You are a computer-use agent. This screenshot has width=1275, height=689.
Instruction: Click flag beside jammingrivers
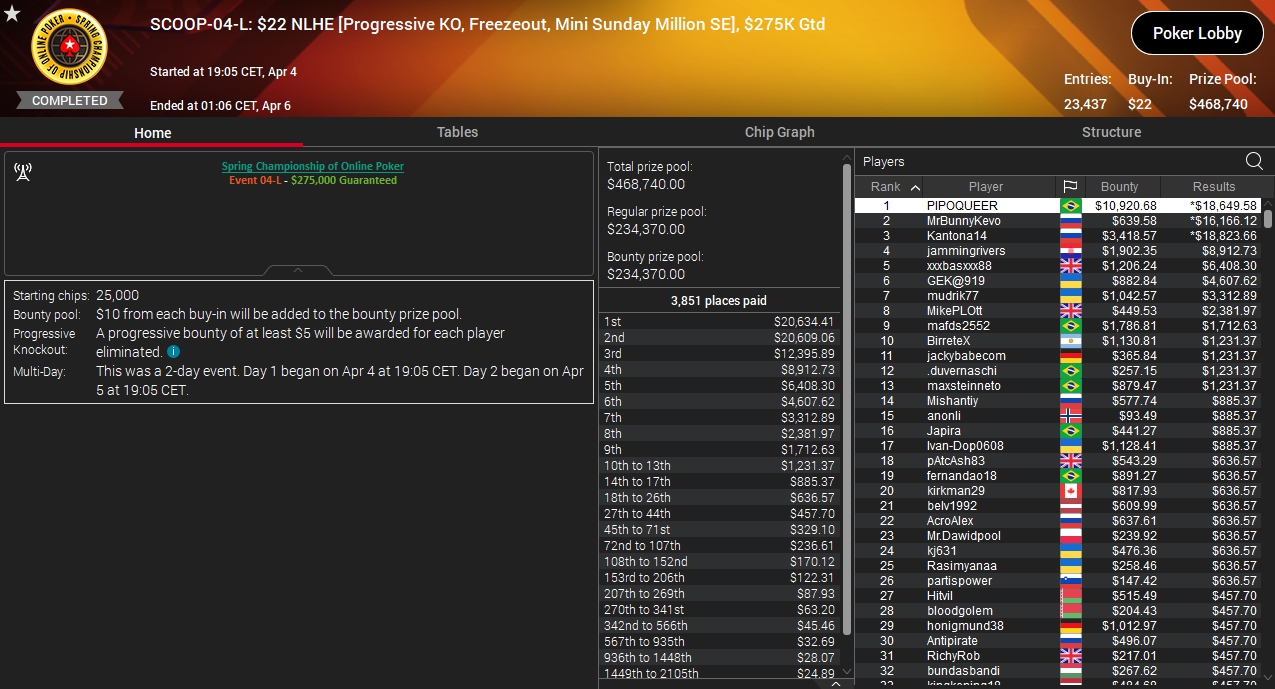(x=1071, y=250)
